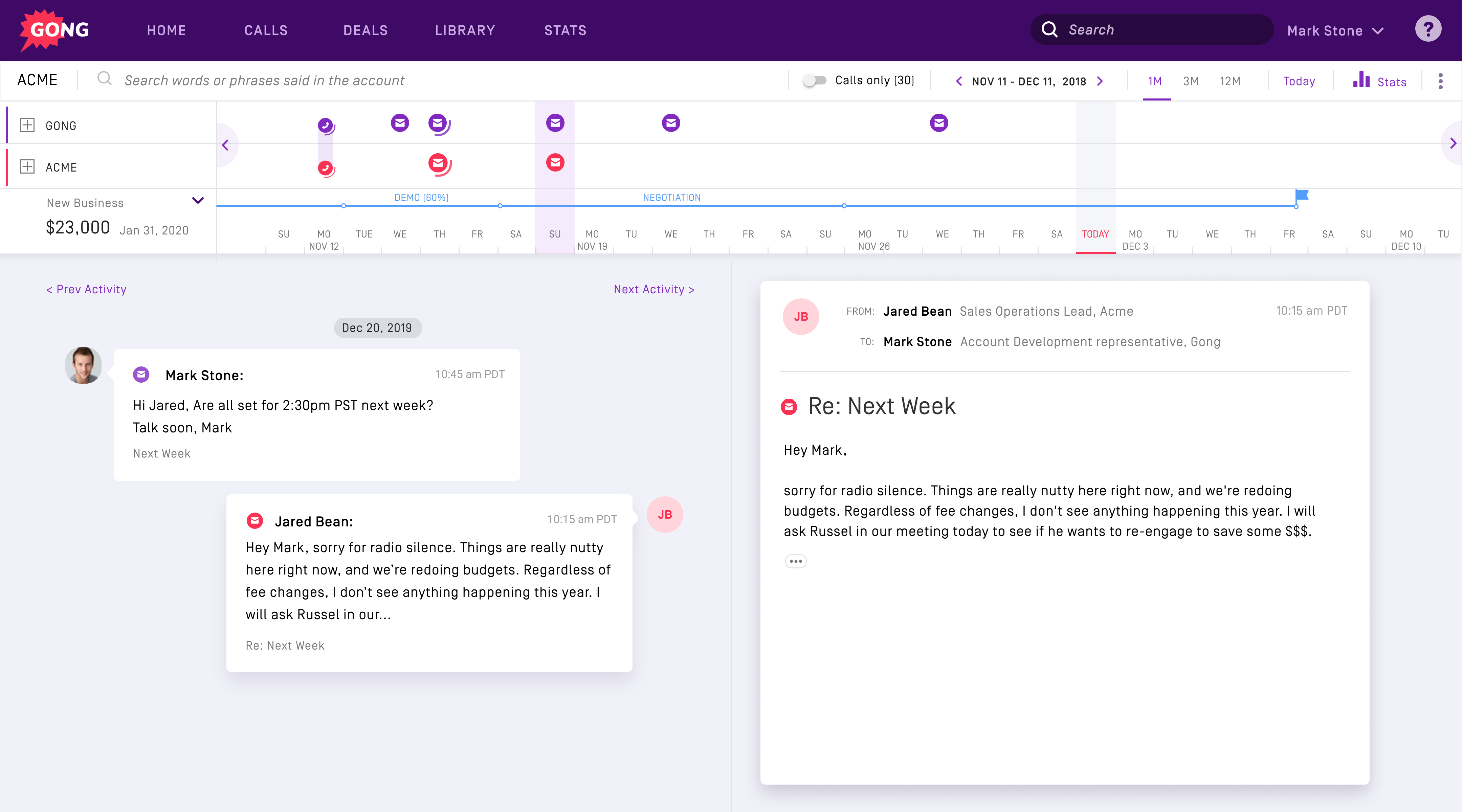The image size is (1462, 812).
Task: Click the TODAY marker on timeline
Action: pyautogui.click(x=1095, y=234)
